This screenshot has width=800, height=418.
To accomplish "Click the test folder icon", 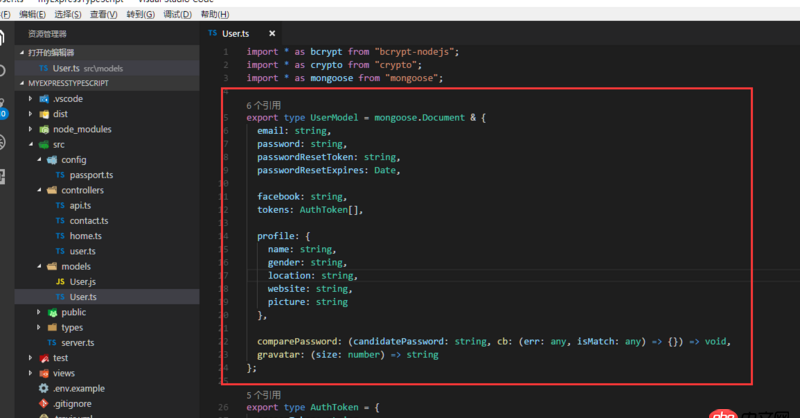I will click(44, 358).
